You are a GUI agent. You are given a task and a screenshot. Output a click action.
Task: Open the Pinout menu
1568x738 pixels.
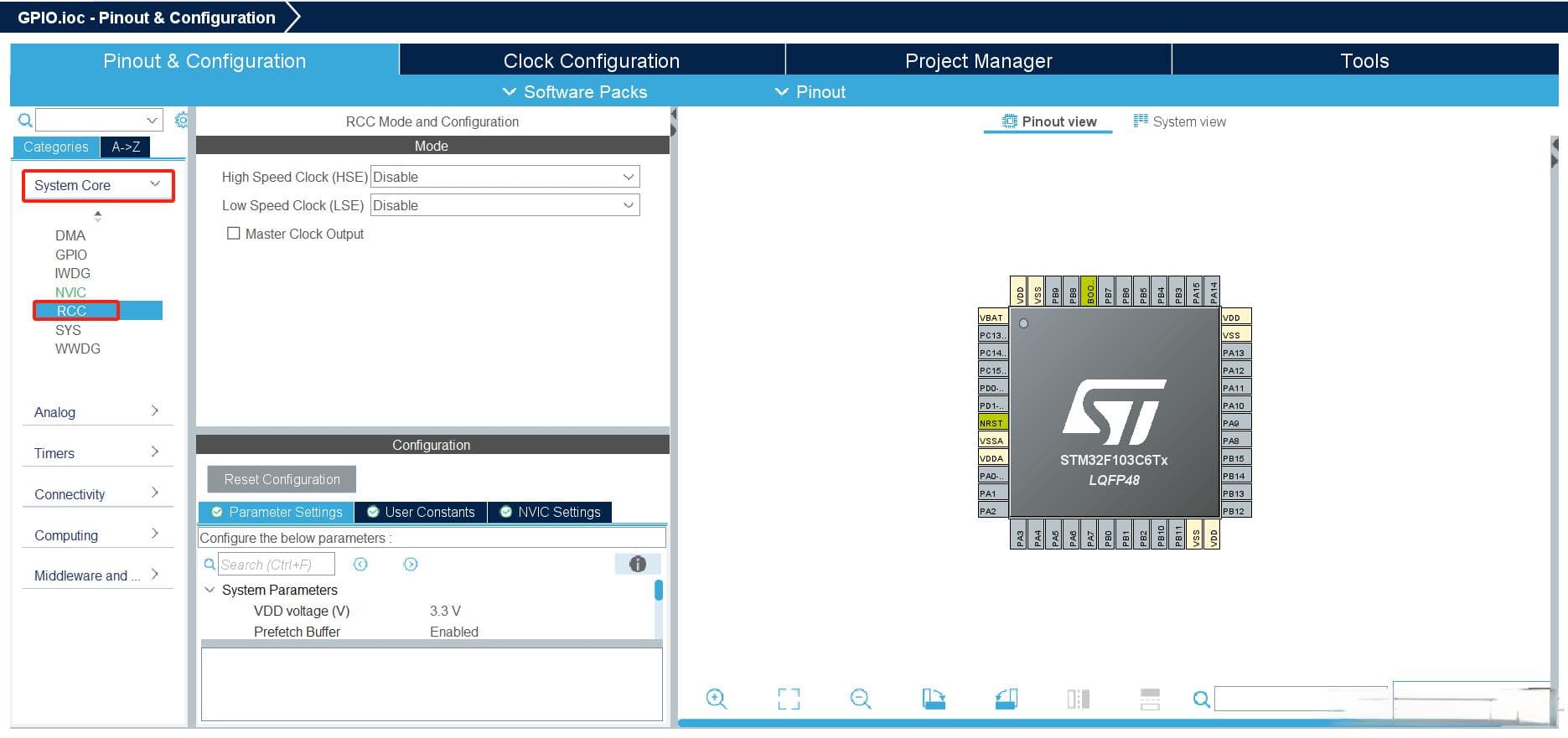810,92
